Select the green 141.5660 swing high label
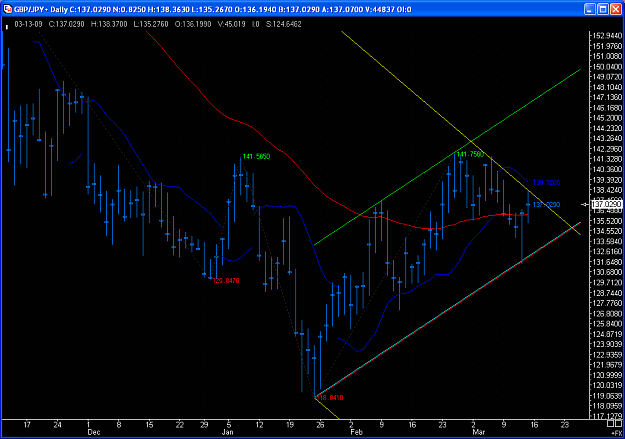 point(256,157)
